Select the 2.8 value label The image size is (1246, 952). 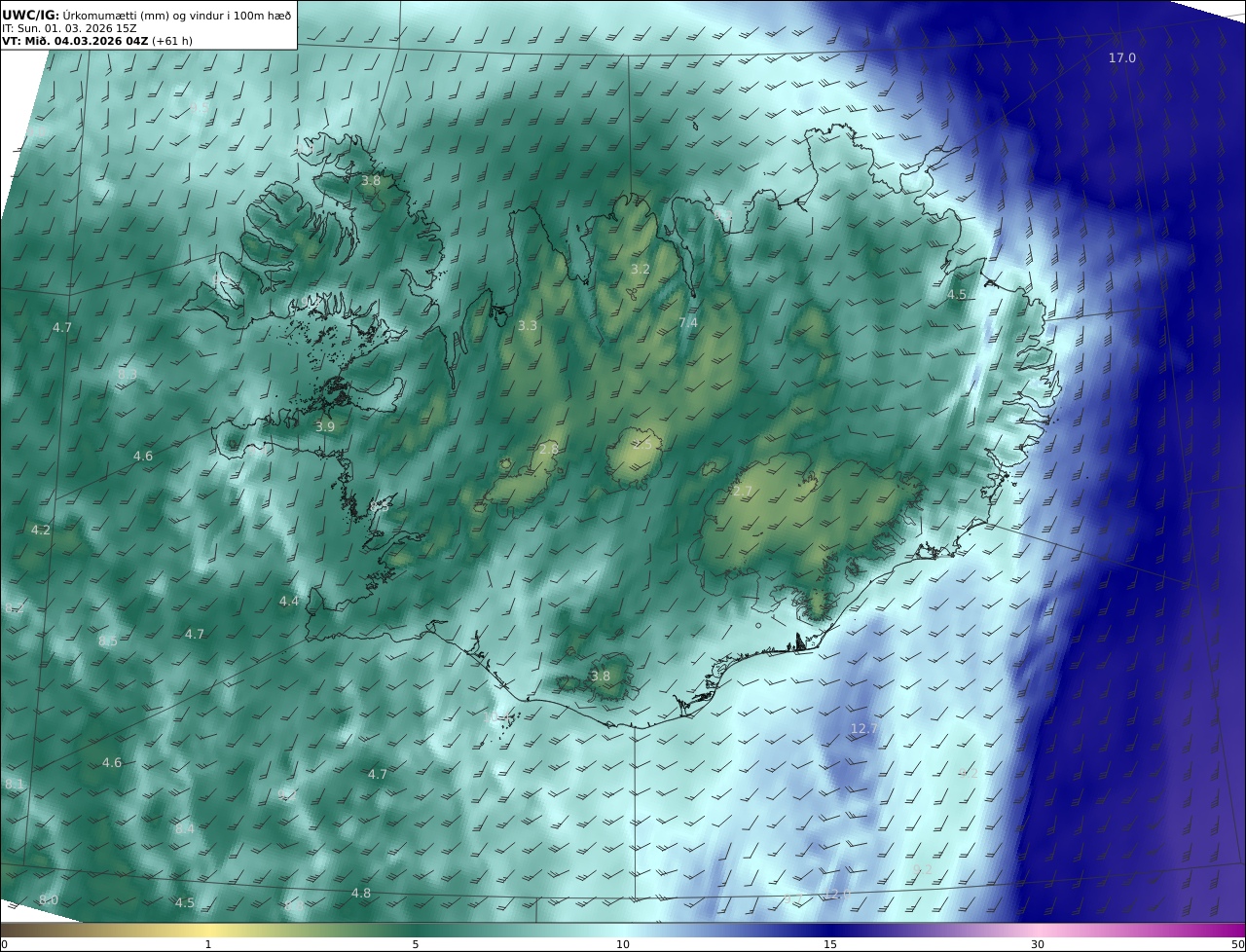click(x=549, y=450)
